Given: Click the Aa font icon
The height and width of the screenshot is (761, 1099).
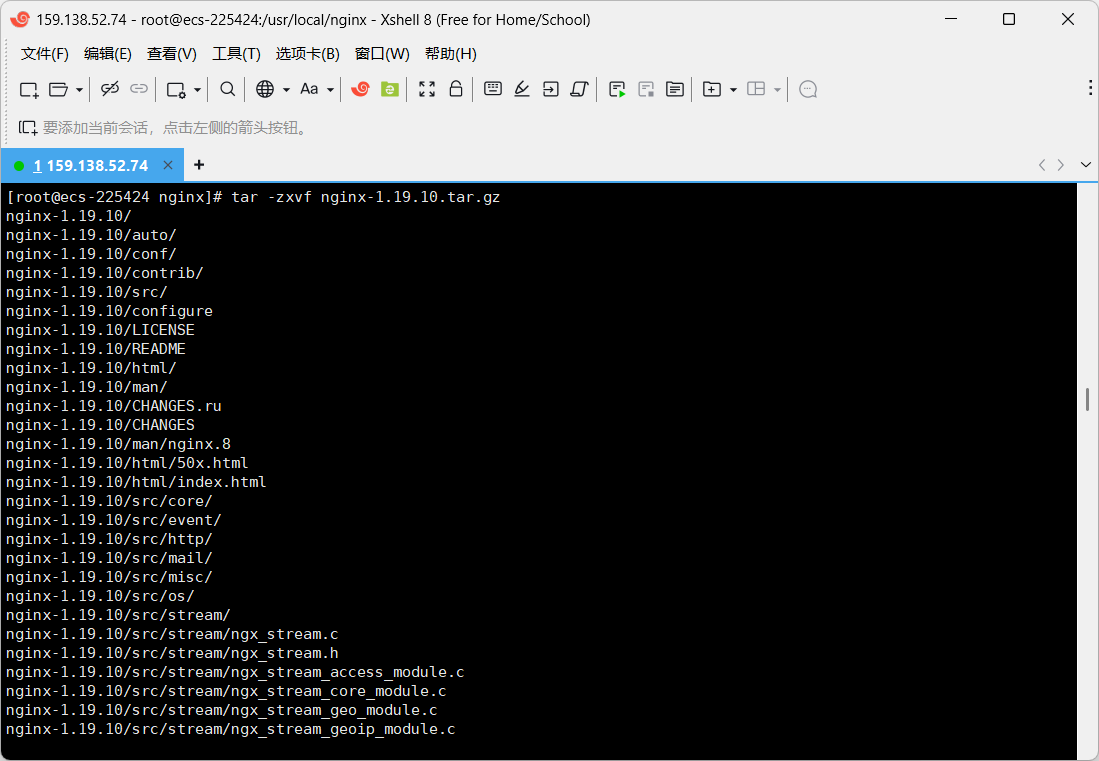Looking at the screenshot, I should [x=309, y=89].
